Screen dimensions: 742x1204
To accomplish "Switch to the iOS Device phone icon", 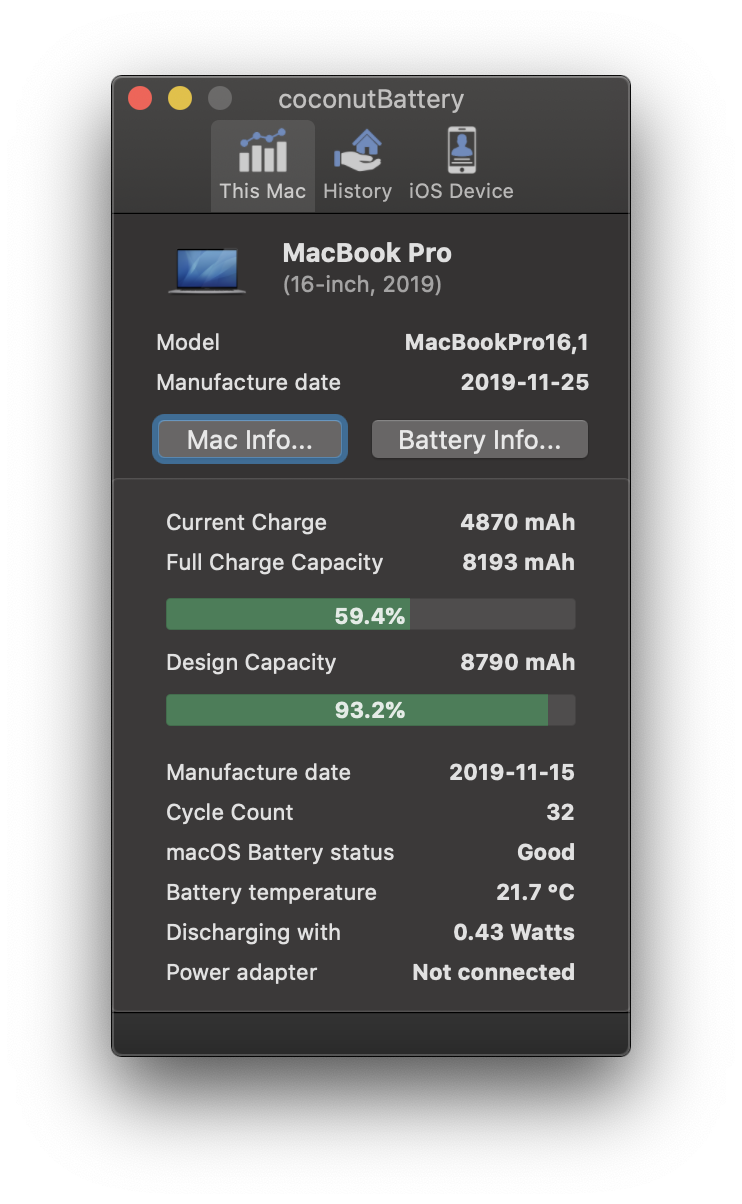I will pos(461,151).
